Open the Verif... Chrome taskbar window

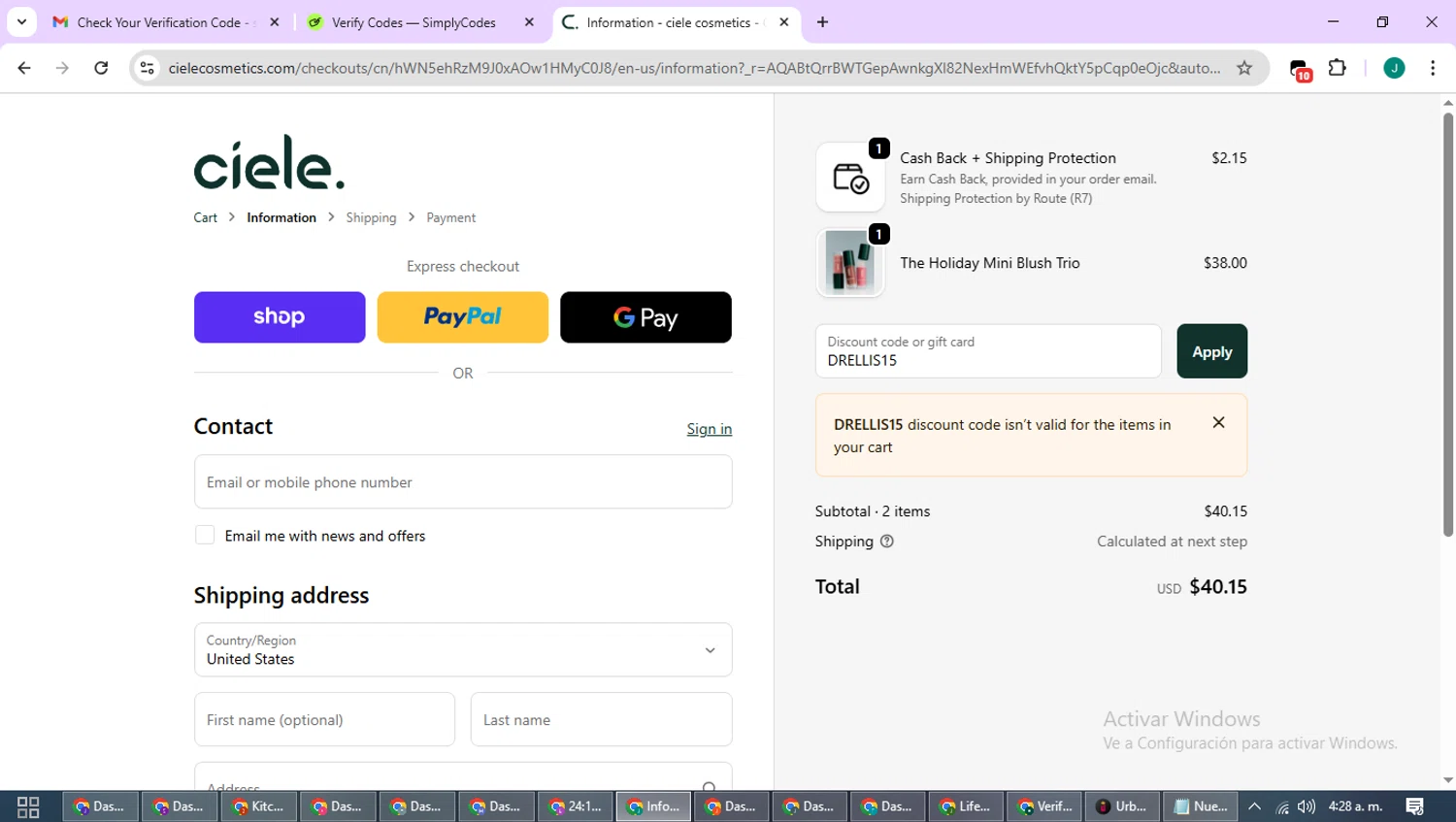(1045, 806)
